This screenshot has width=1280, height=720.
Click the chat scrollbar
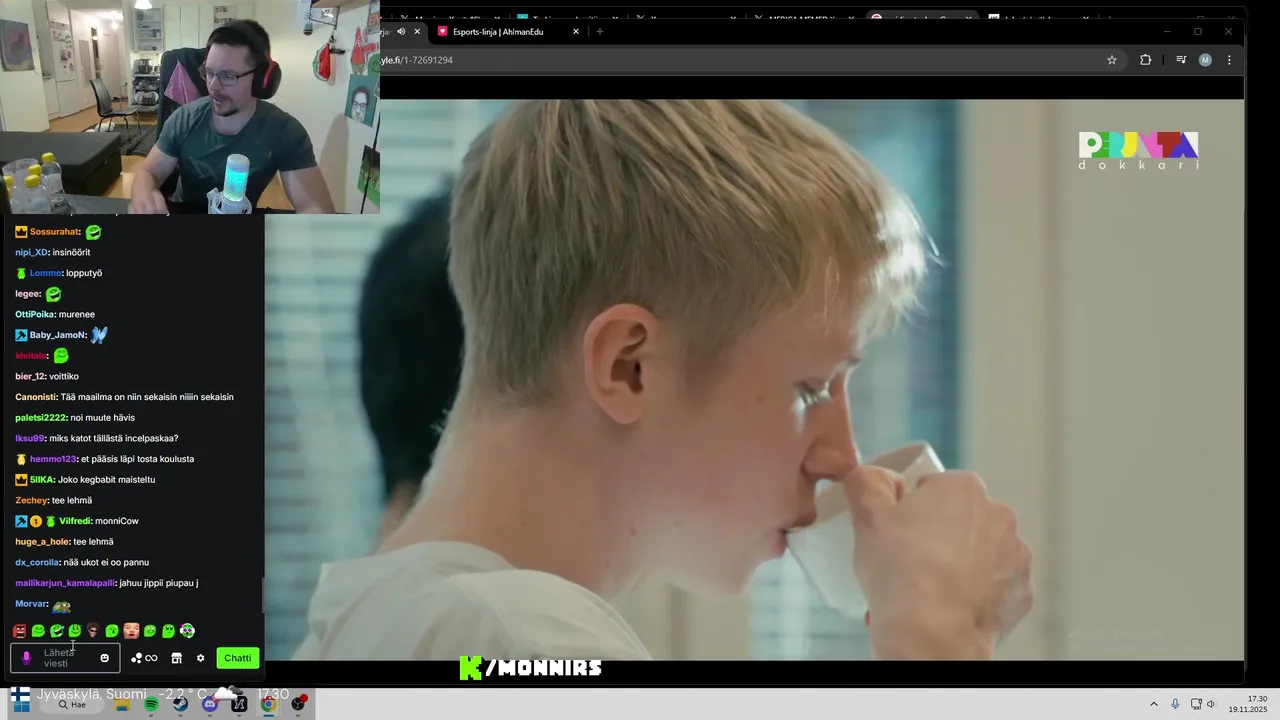264,595
